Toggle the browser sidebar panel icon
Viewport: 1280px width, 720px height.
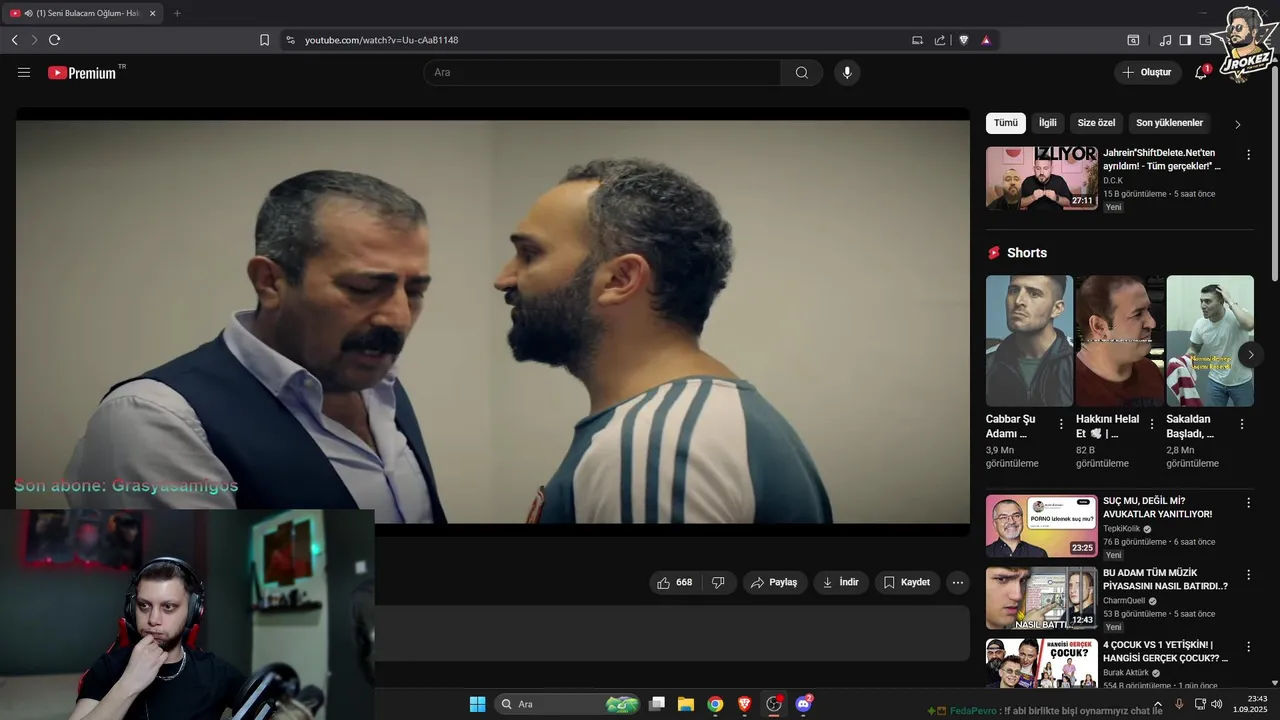click(1185, 40)
